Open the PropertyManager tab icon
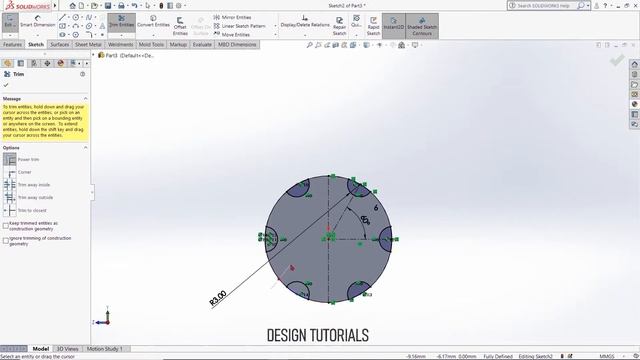The width and height of the screenshot is (640, 360). pos(21,63)
